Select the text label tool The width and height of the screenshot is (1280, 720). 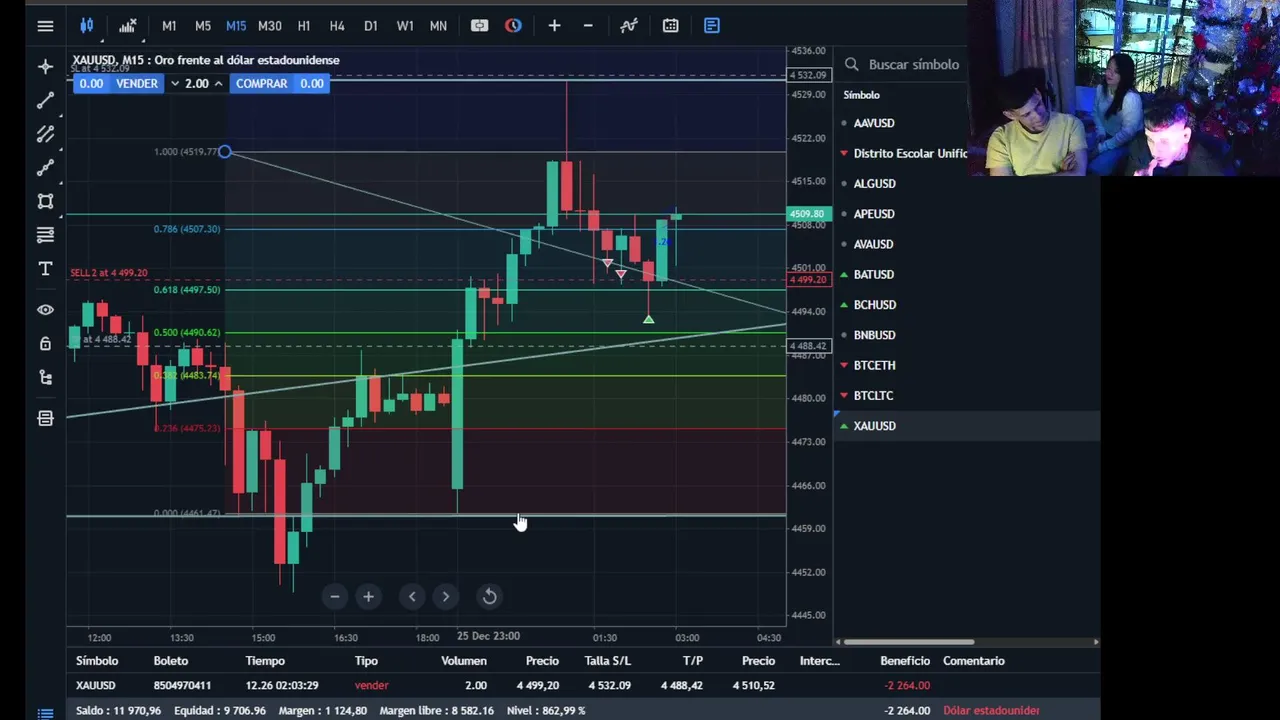[x=45, y=269]
